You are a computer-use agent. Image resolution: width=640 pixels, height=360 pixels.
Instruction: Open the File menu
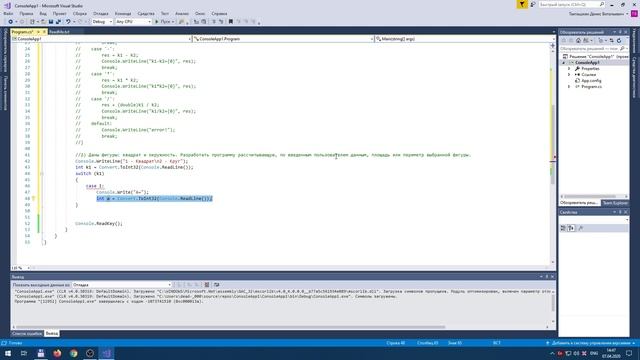click(8, 13)
